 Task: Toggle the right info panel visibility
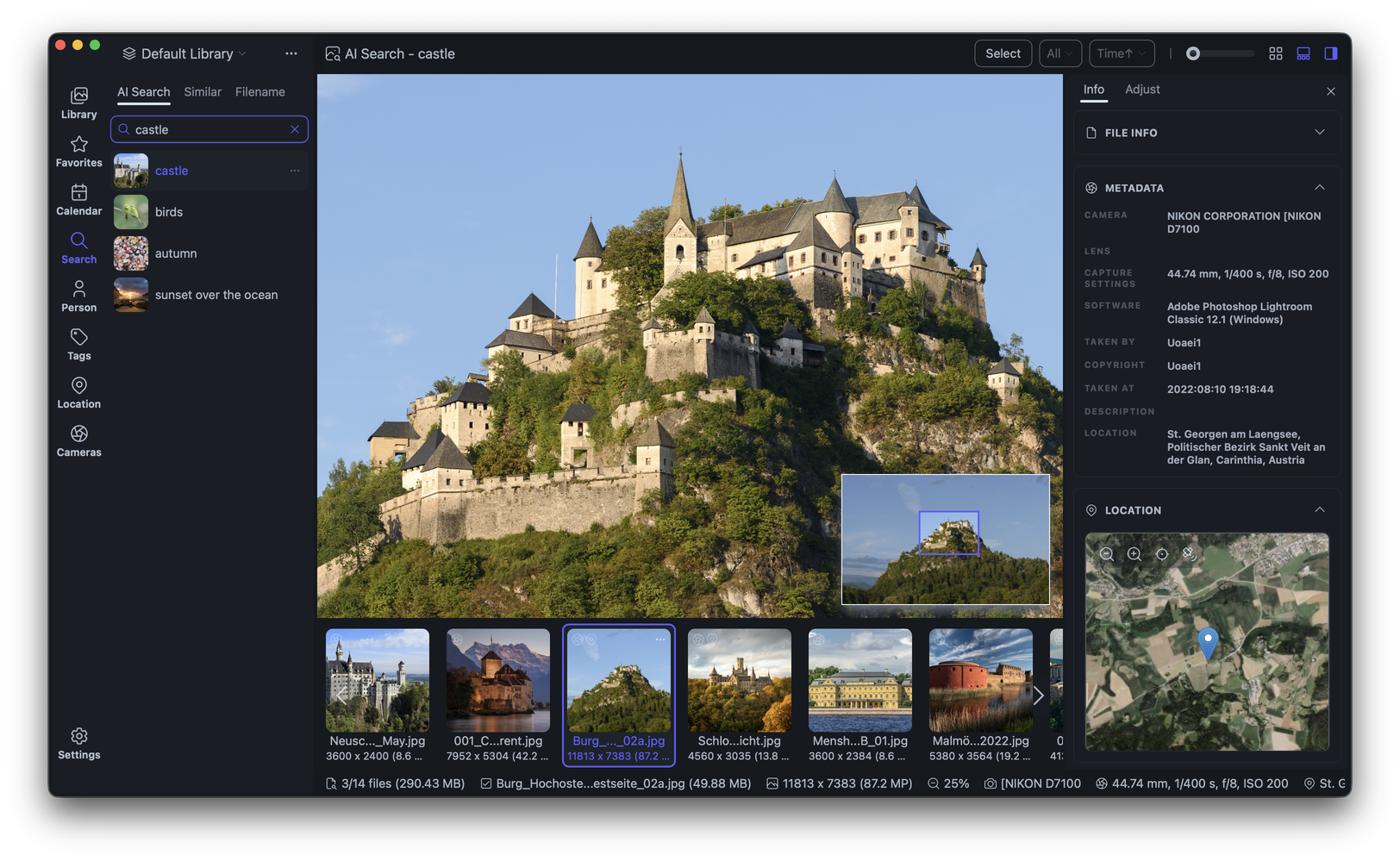[x=1331, y=53]
